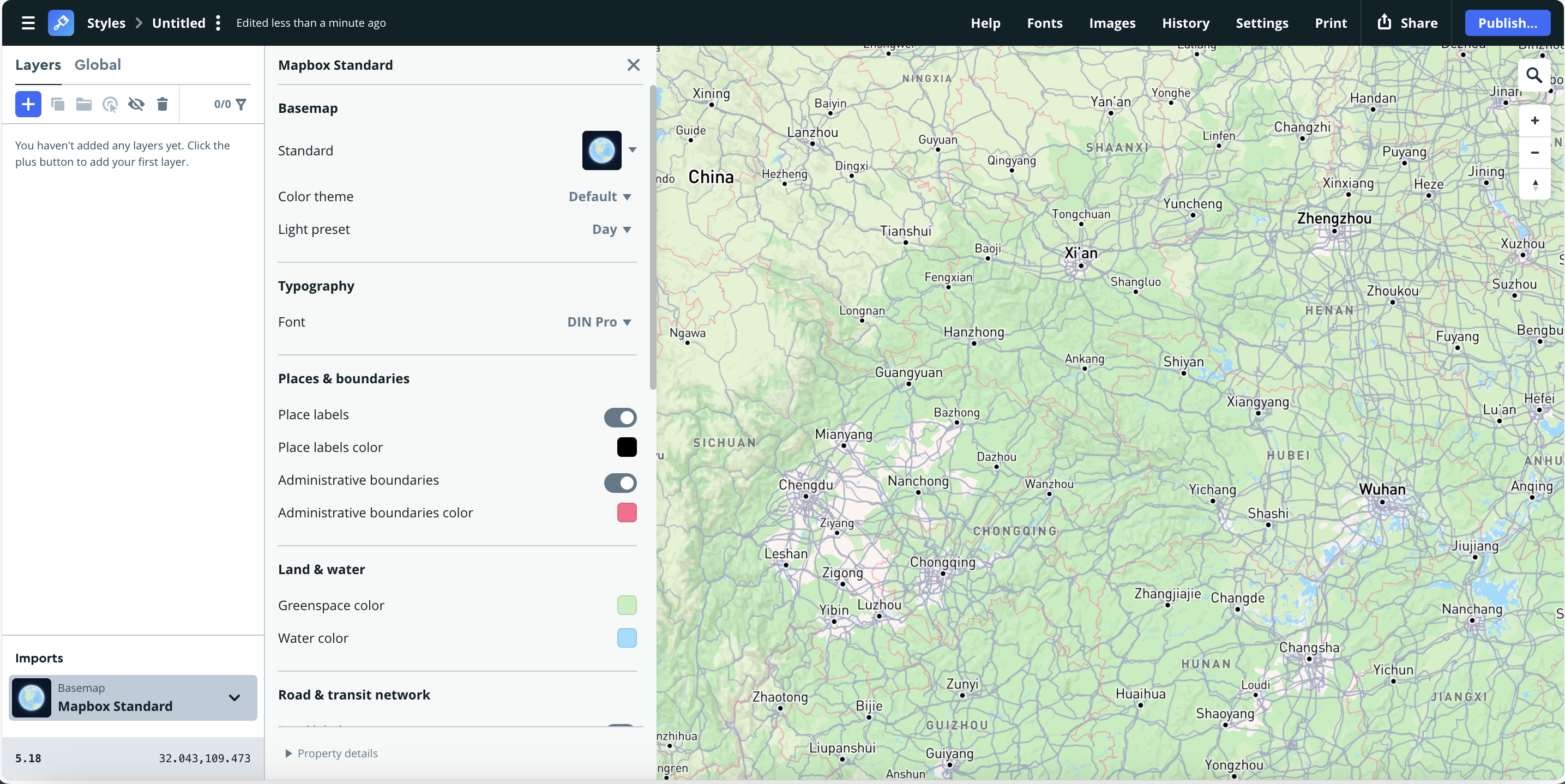
Task: Open the Font DIN Pro dropdown
Action: pos(599,322)
